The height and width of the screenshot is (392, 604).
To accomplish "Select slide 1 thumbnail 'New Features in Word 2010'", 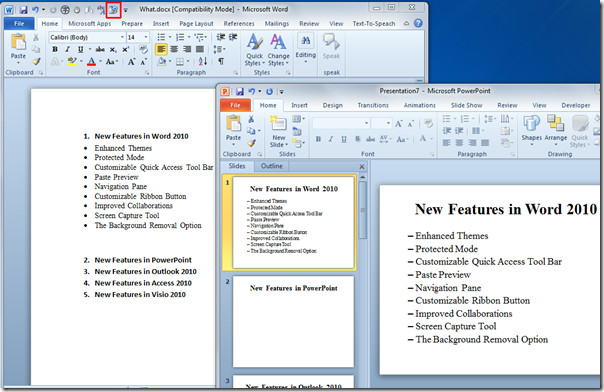I will click(294, 222).
